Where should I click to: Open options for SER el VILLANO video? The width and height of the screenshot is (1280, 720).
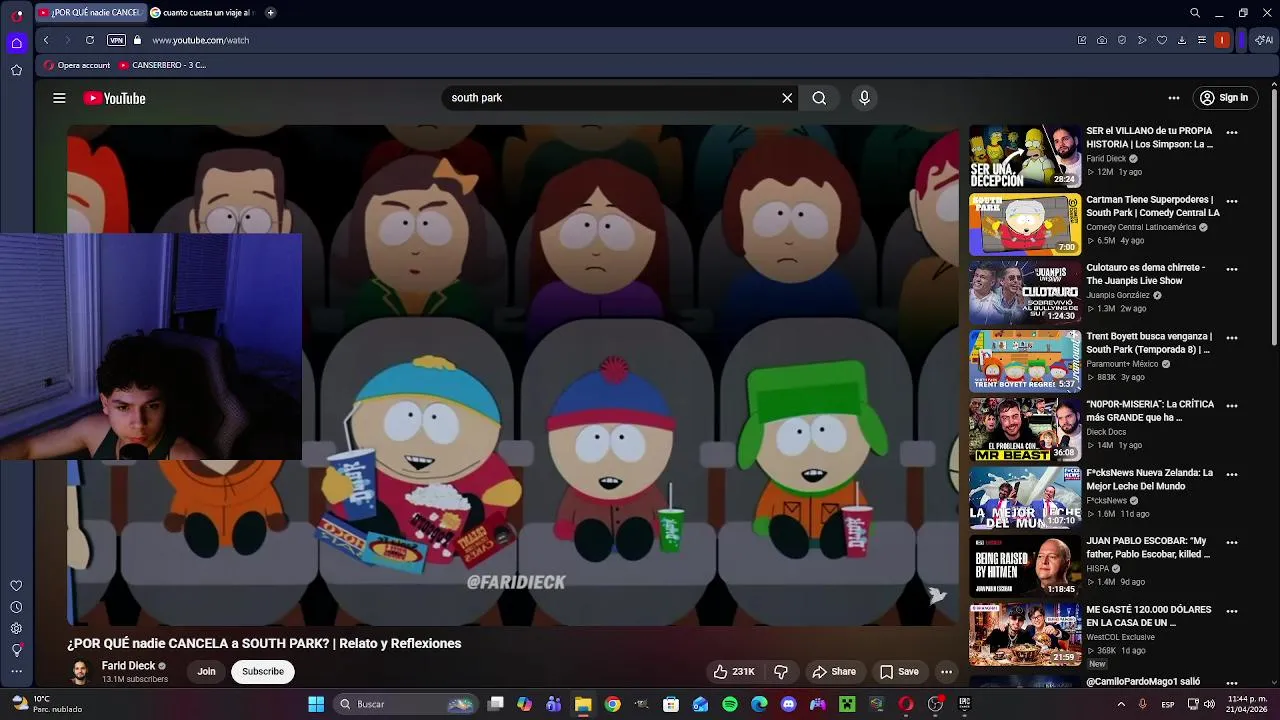tap(1232, 132)
